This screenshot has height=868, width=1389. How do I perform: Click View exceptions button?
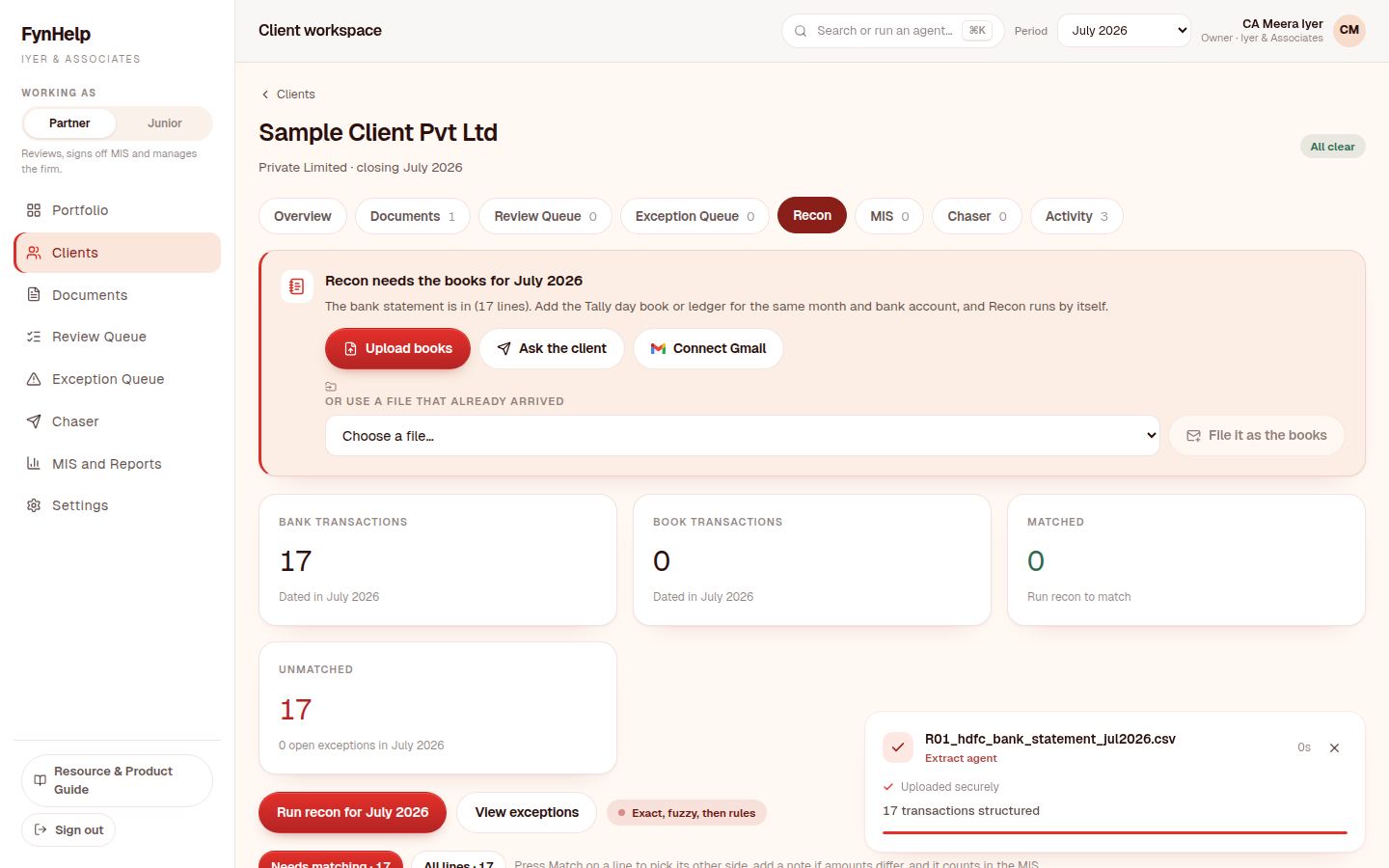527,812
